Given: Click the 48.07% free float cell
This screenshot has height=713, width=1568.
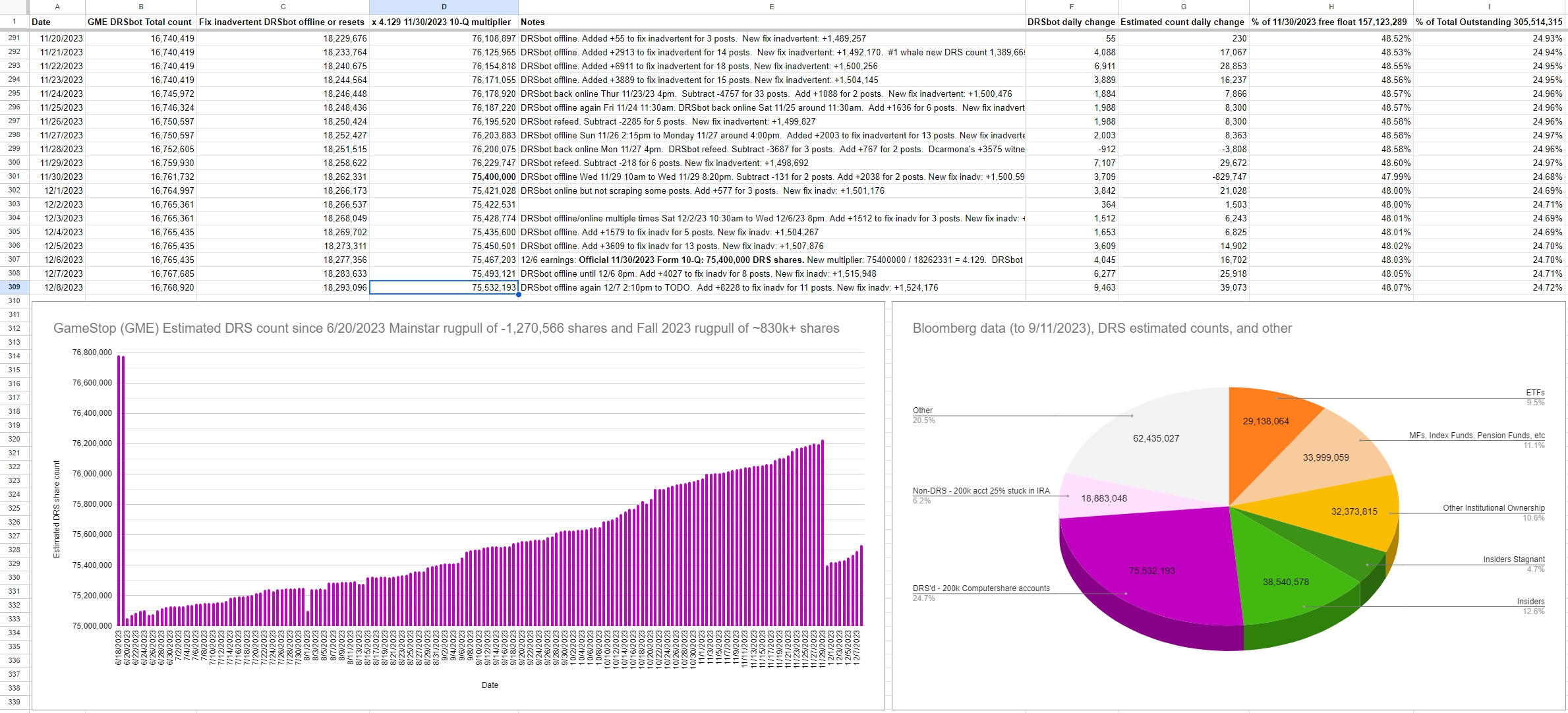Looking at the screenshot, I should tap(1331, 287).
